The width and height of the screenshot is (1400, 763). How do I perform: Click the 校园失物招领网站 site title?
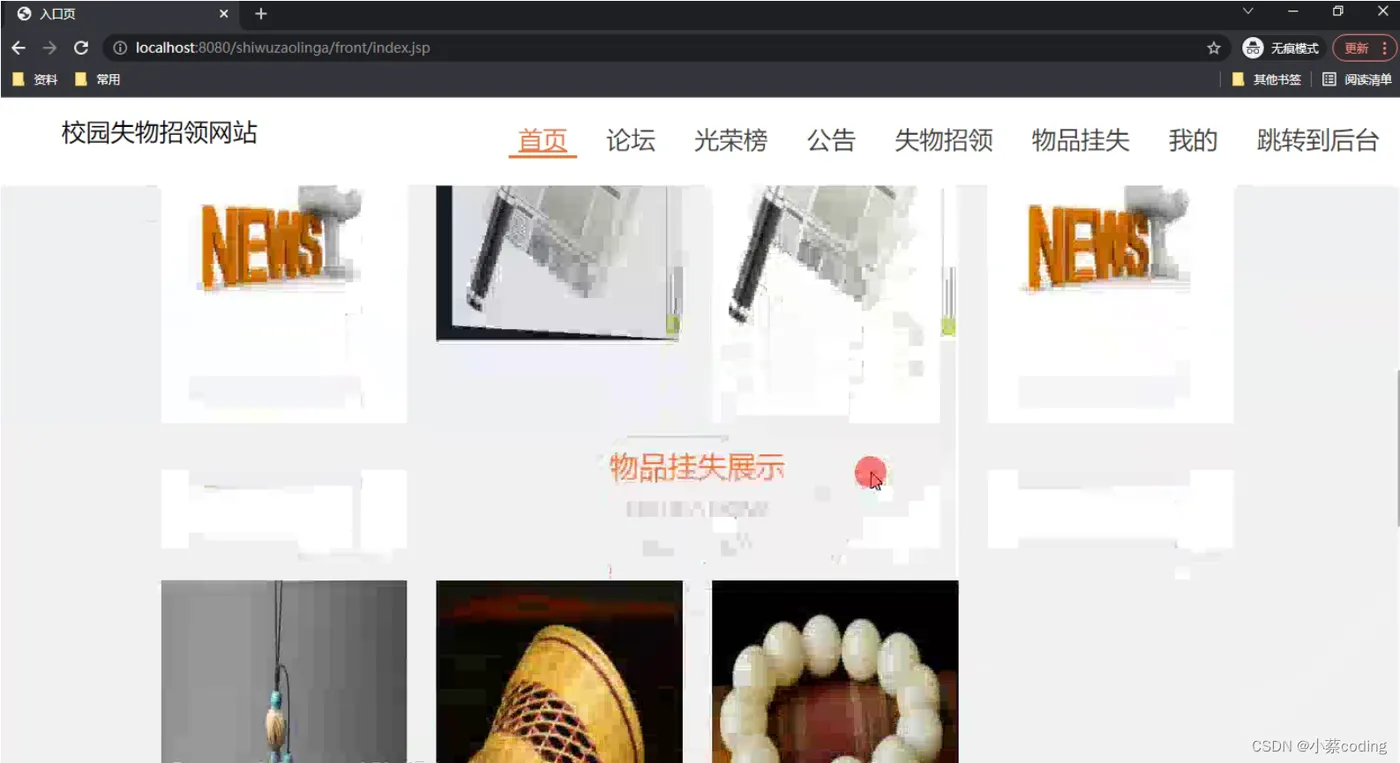[159, 133]
